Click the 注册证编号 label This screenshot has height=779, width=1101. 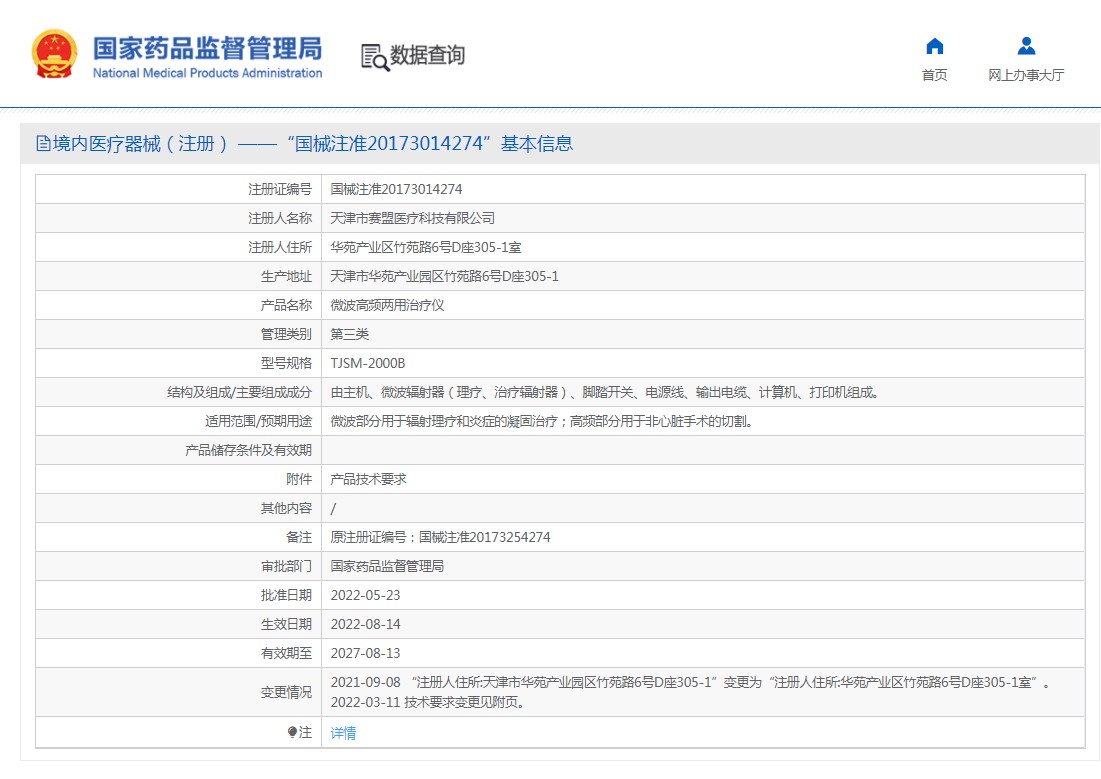[x=279, y=190]
